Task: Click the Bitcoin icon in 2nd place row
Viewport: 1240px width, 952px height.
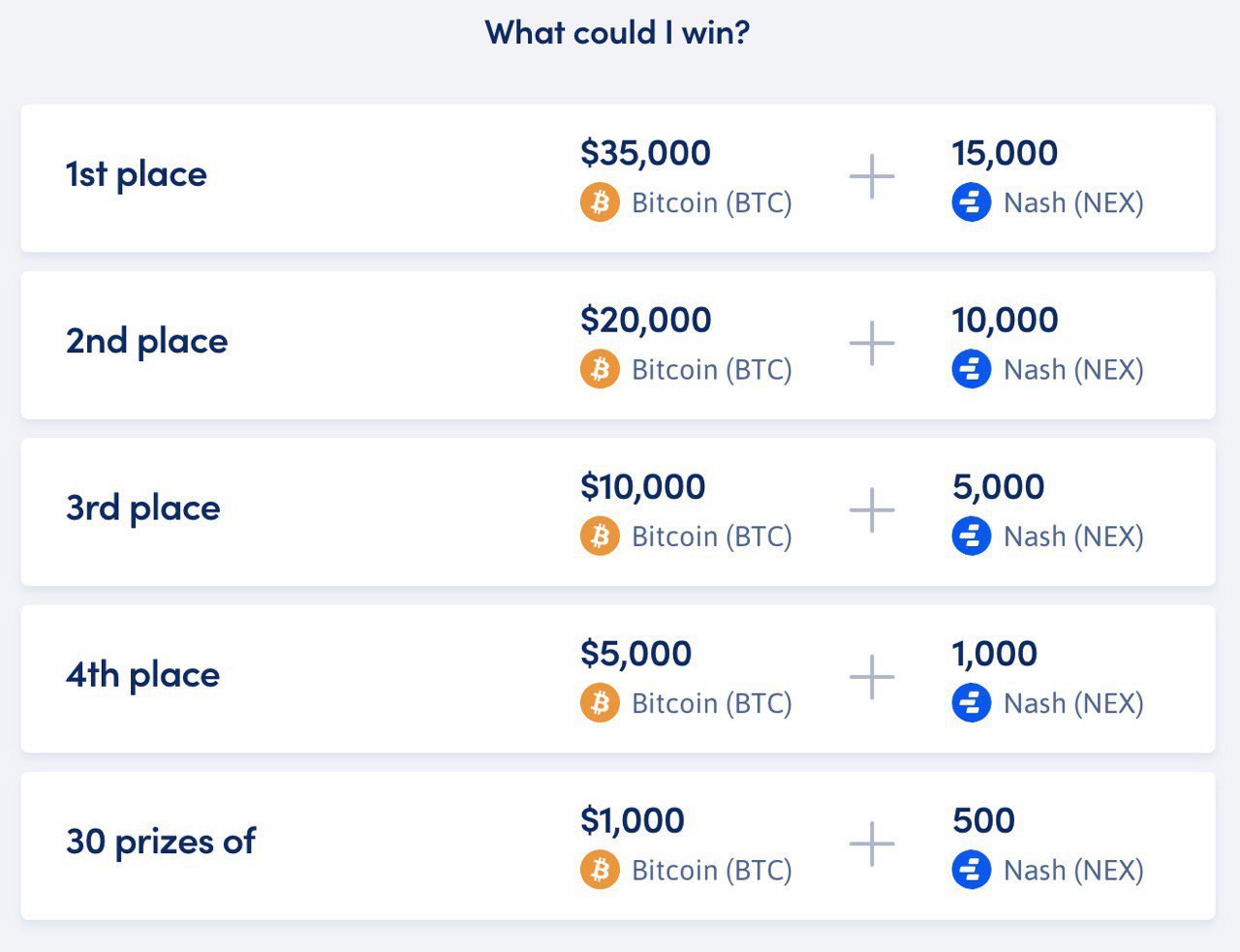Action: coord(600,369)
